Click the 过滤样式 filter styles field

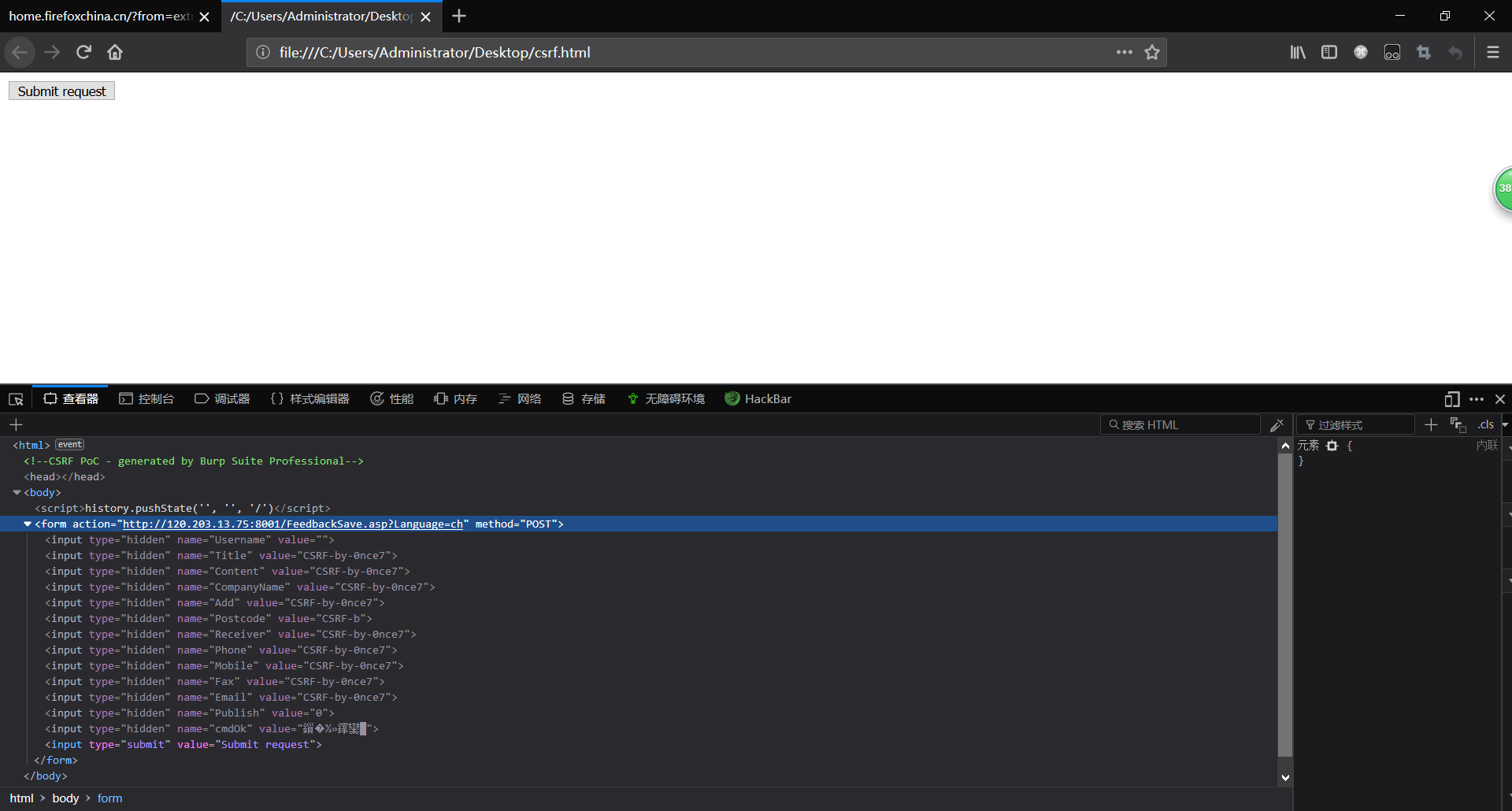point(1356,425)
